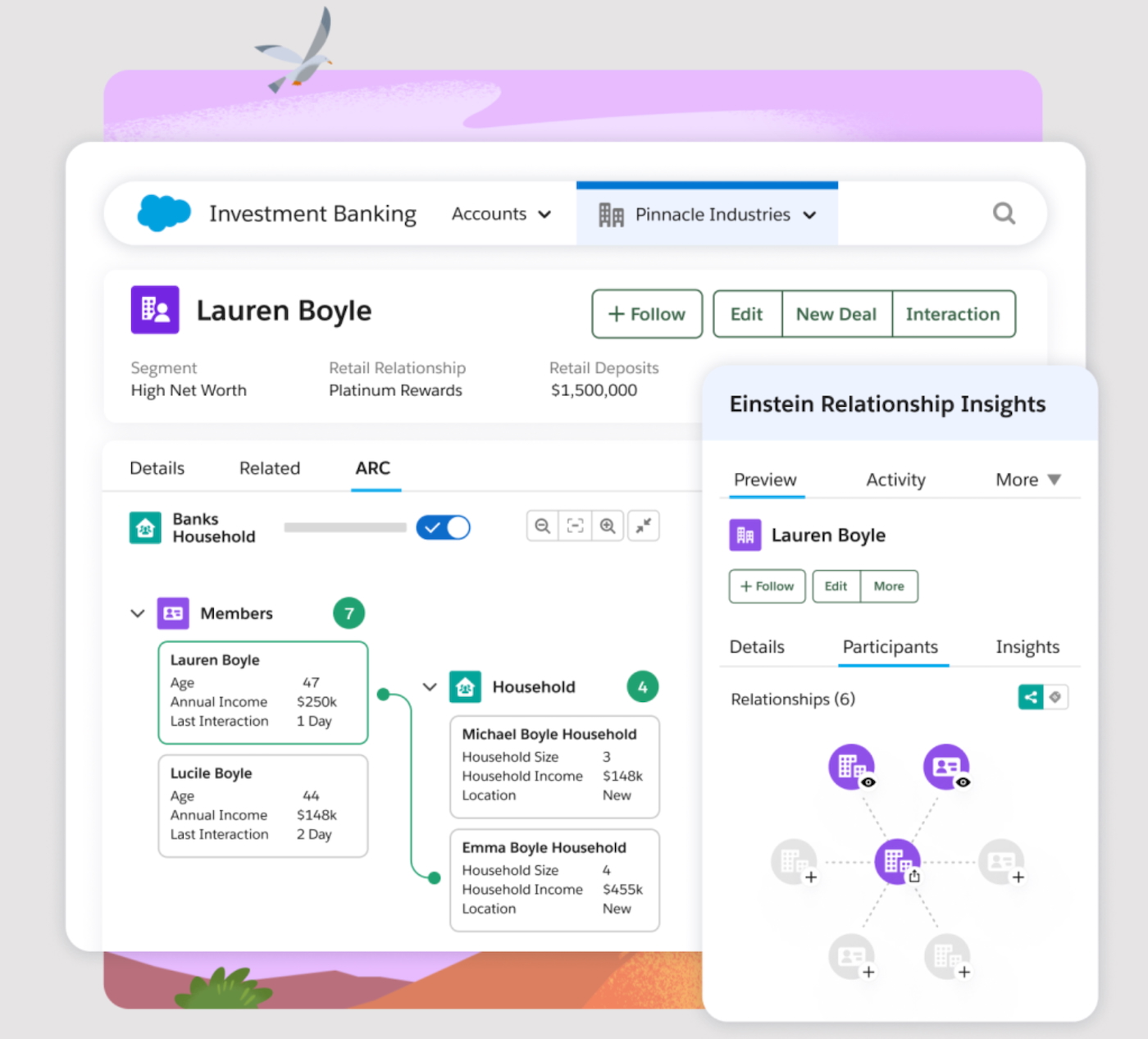Viewport: 1148px width, 1039px height.
Task: Open Details tab in Einstein panel
Action: [757, 647]
